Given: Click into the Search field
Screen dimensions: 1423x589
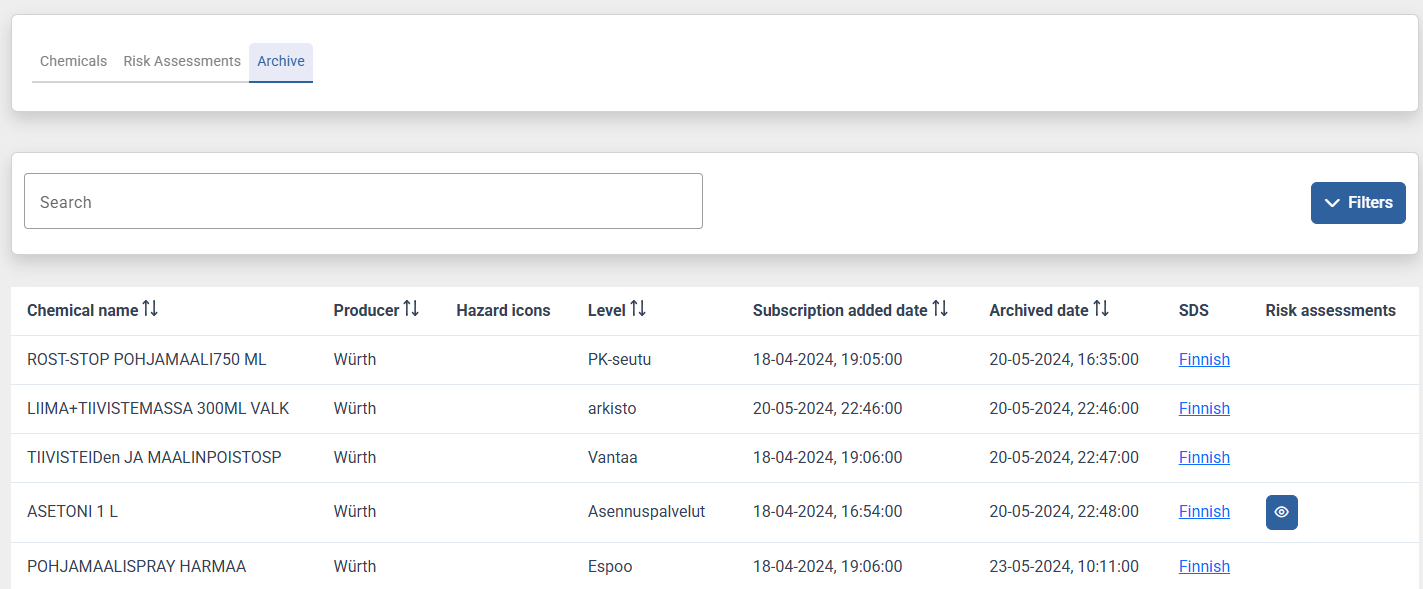Looking at the screenshot, I should [x=363, y=202].
